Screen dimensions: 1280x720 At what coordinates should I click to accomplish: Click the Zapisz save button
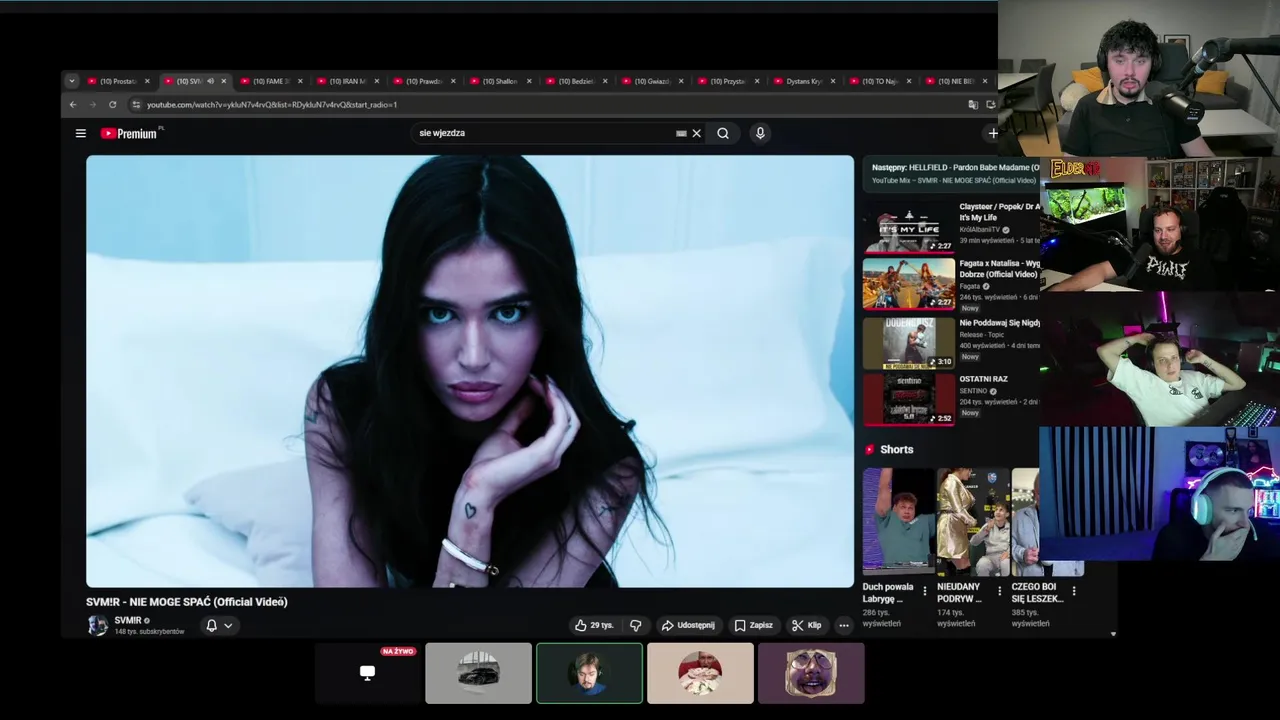coord(754,625)
